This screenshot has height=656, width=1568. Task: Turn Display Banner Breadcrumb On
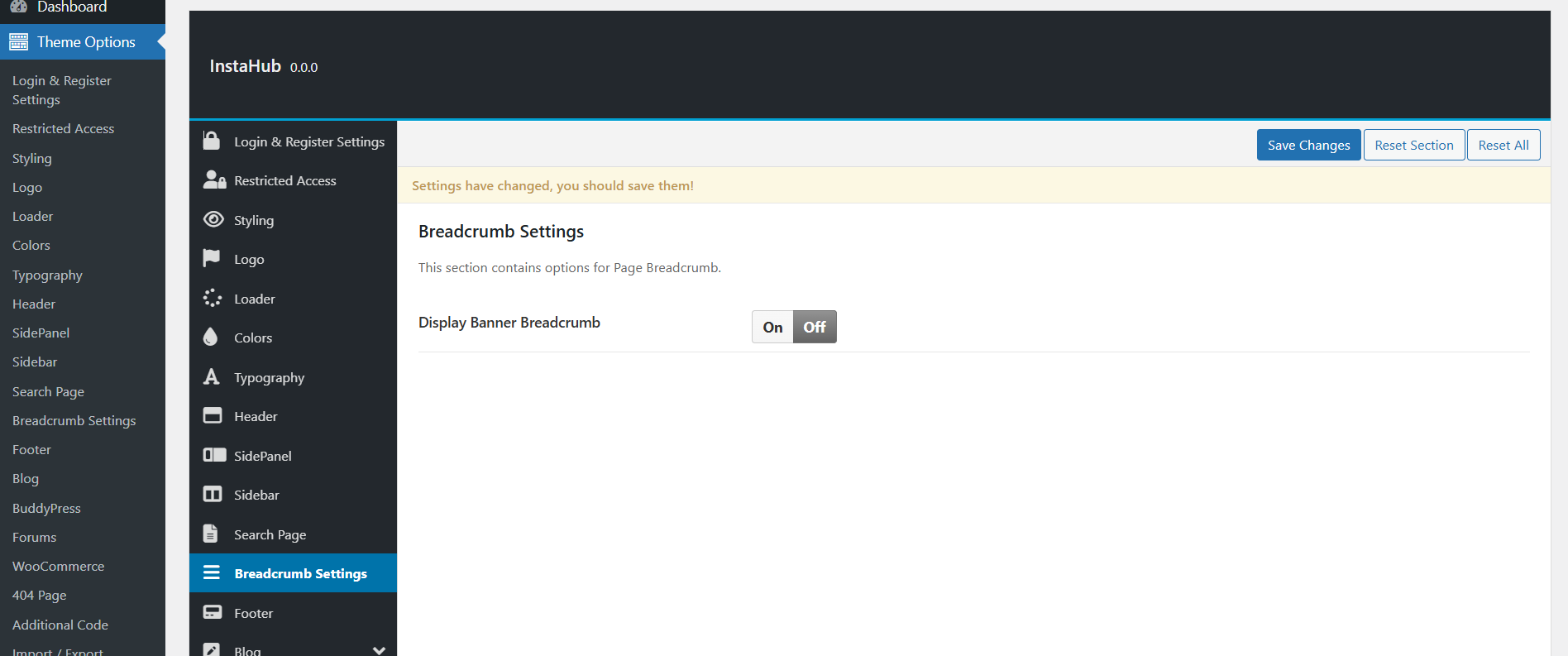click(772, 327)
